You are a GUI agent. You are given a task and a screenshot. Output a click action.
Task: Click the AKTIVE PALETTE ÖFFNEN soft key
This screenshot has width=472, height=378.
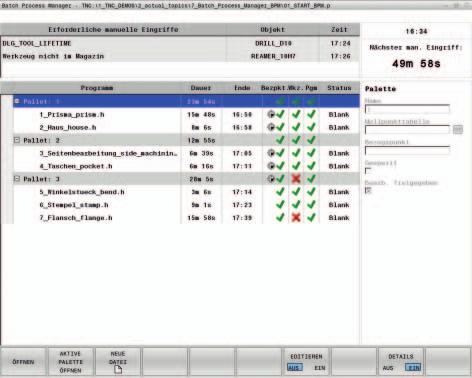click(70, 362)
